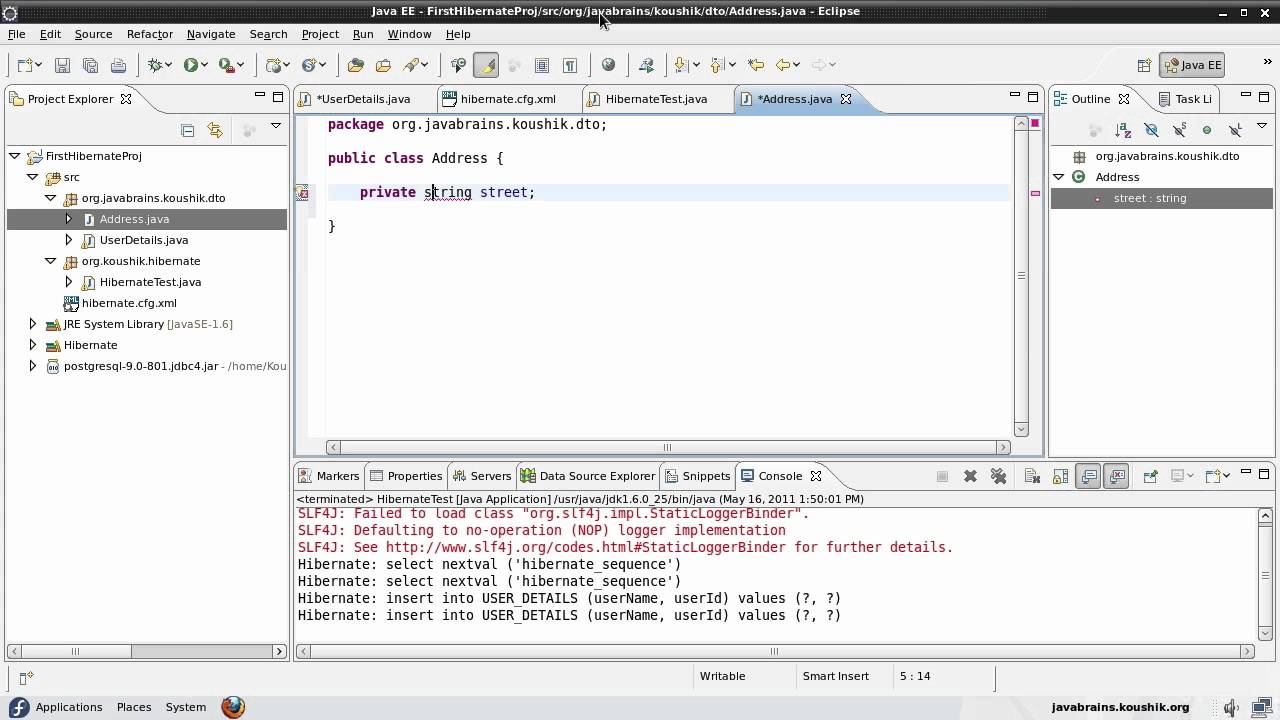The image size is (1280, 720).
Task: Collapse the src folder node
Action: click(33, 177)
